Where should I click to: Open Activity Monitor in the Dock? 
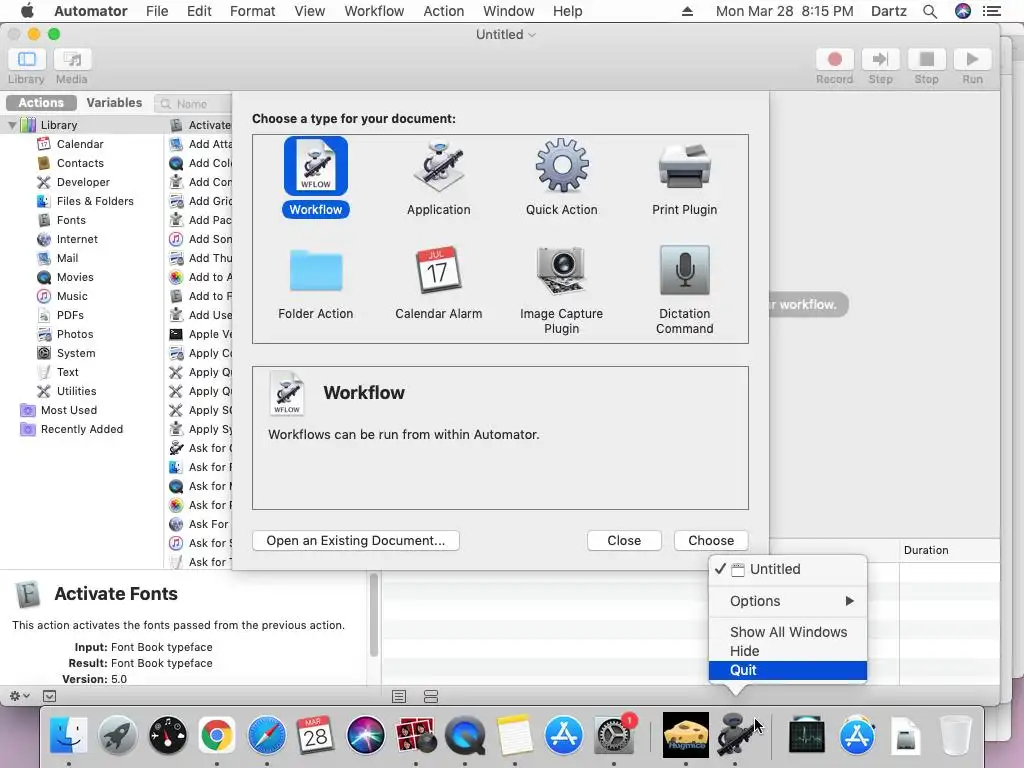pyautogui.click(x=807, y=735)
